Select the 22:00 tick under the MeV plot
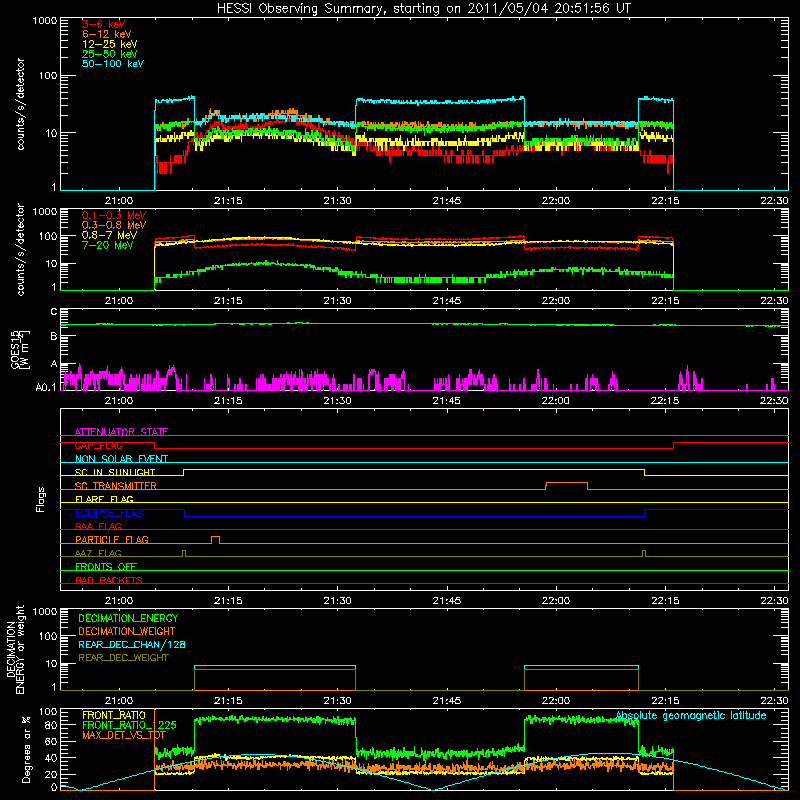This screenshot has width=800, height=800. (x=556, y=301)
